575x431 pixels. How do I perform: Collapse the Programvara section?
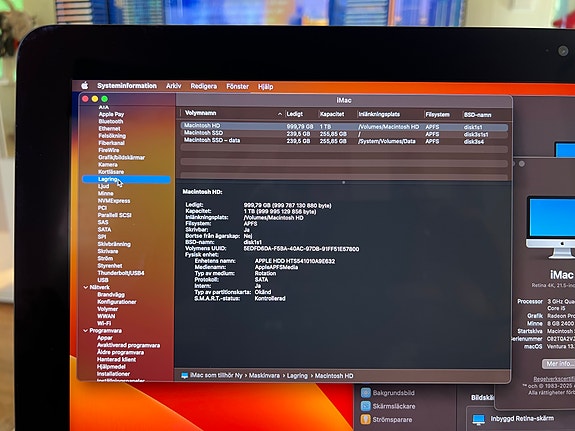(x=85, y=330)
